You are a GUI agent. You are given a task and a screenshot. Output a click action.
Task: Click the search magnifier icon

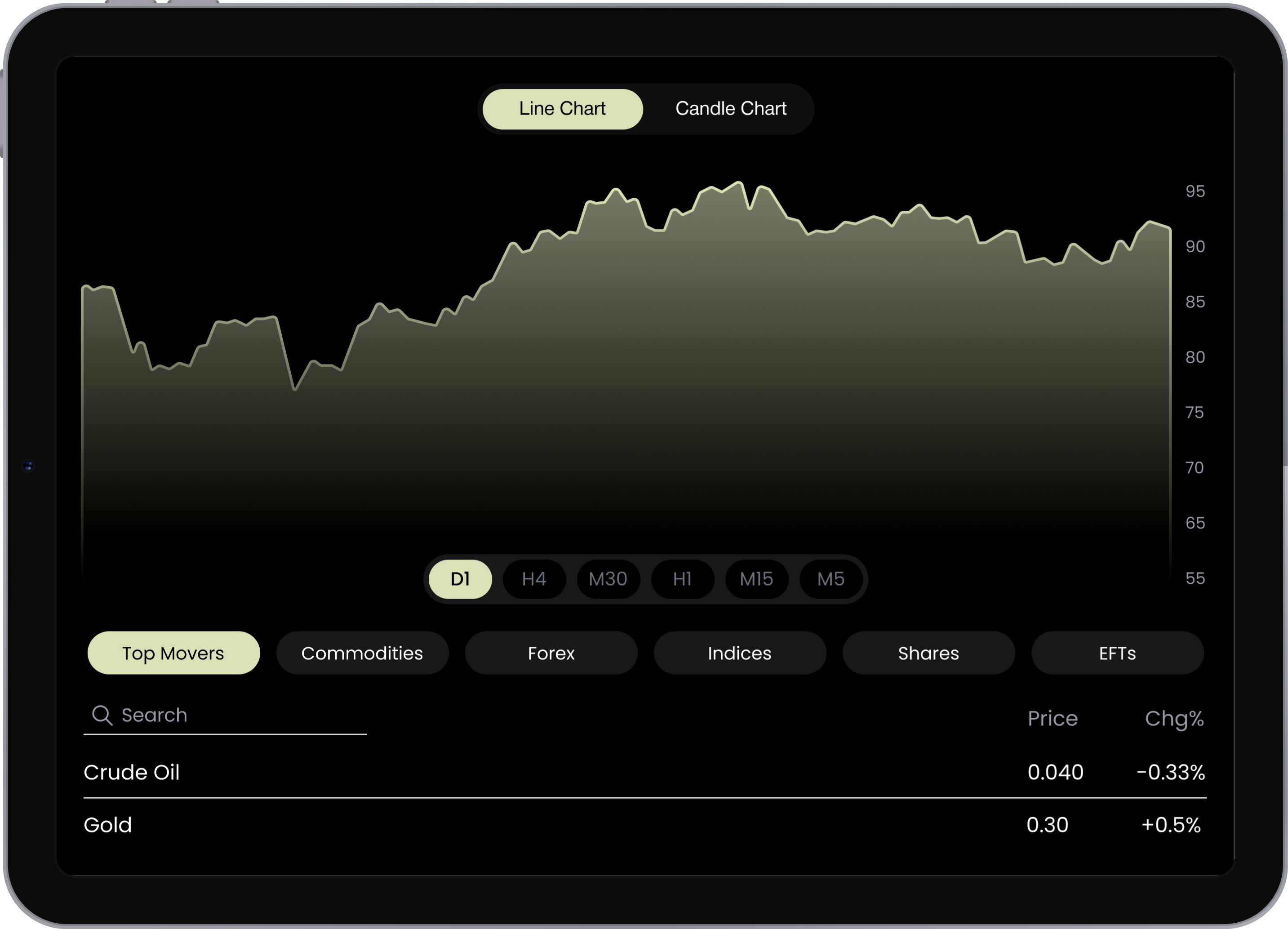tap(102, 716)
